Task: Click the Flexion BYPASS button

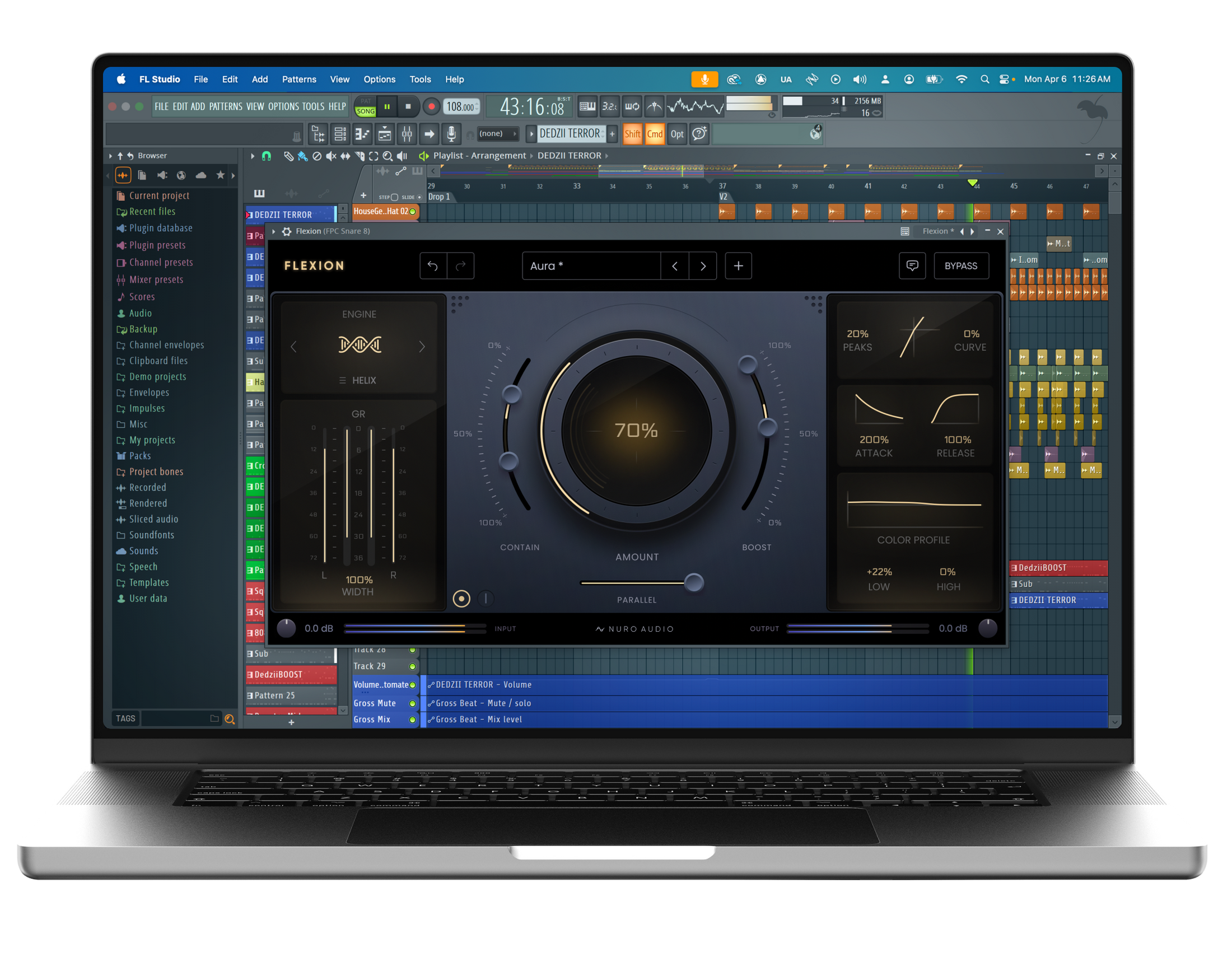Action: (962, 266)
